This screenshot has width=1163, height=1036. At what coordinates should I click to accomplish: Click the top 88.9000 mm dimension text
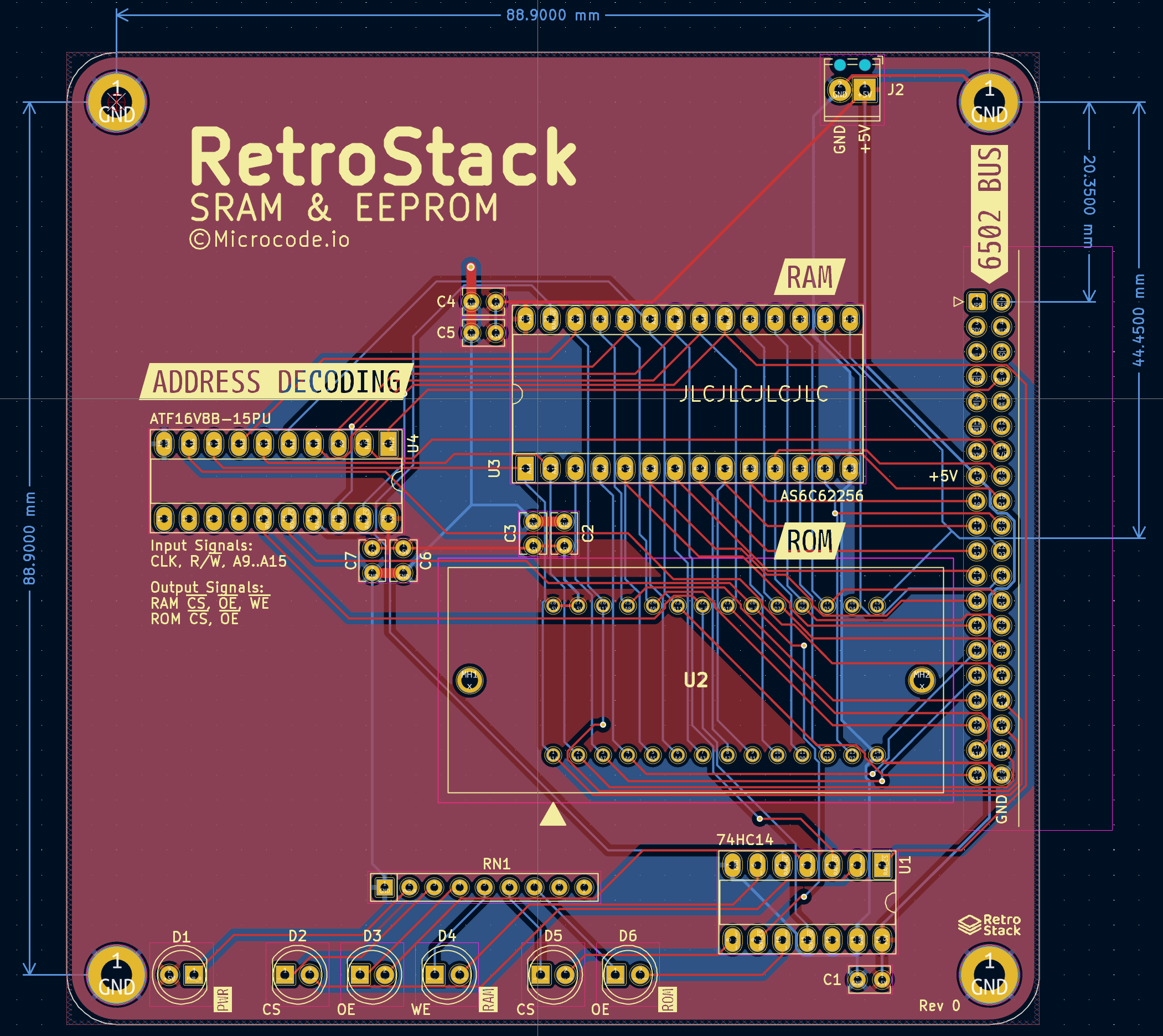click(x=553, y=15)
